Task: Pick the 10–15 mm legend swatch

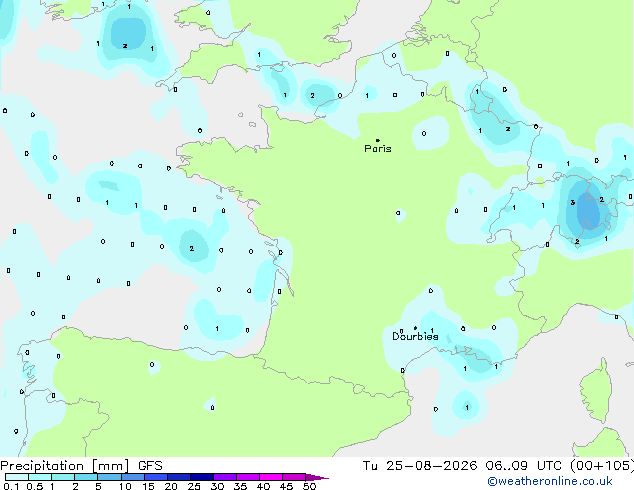Action: (x=133, y=477)
